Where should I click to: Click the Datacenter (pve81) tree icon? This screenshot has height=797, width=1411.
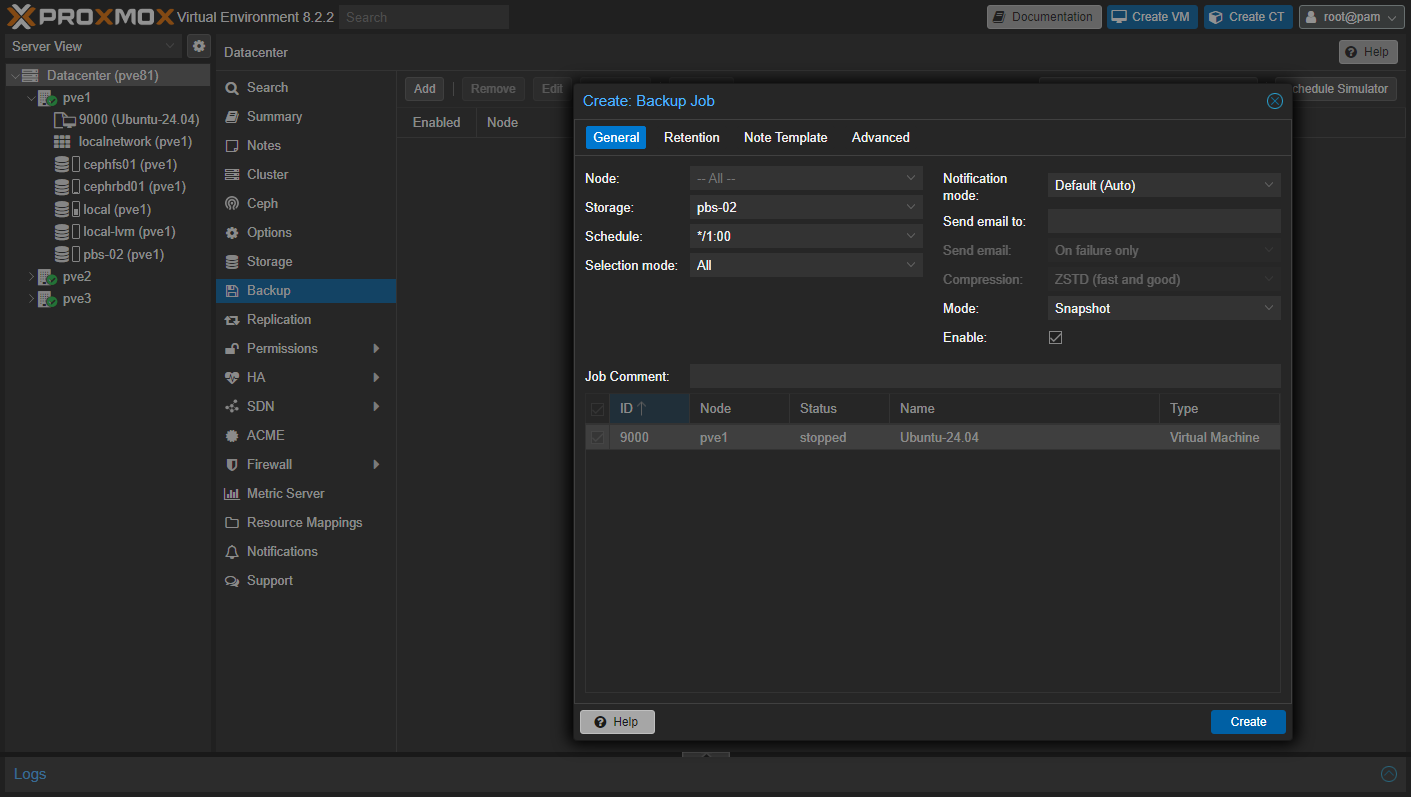[30, 76]
